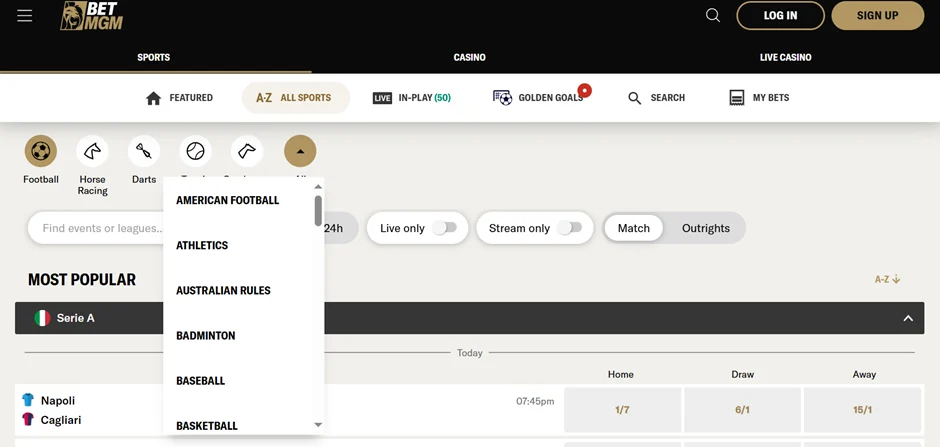
Task: Select the Darts sport icon
Action: coord(144,151)
